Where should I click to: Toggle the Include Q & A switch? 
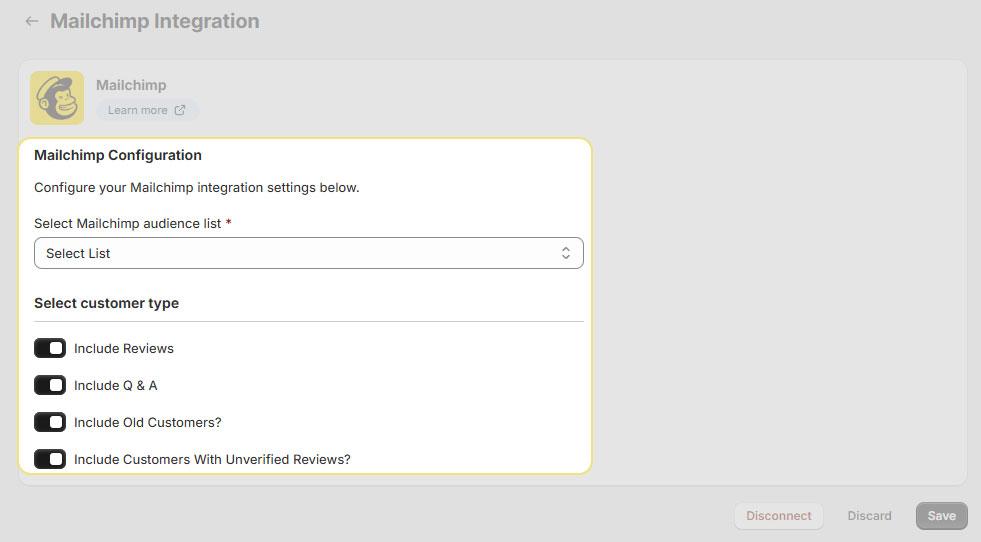[x=50, y=385]
